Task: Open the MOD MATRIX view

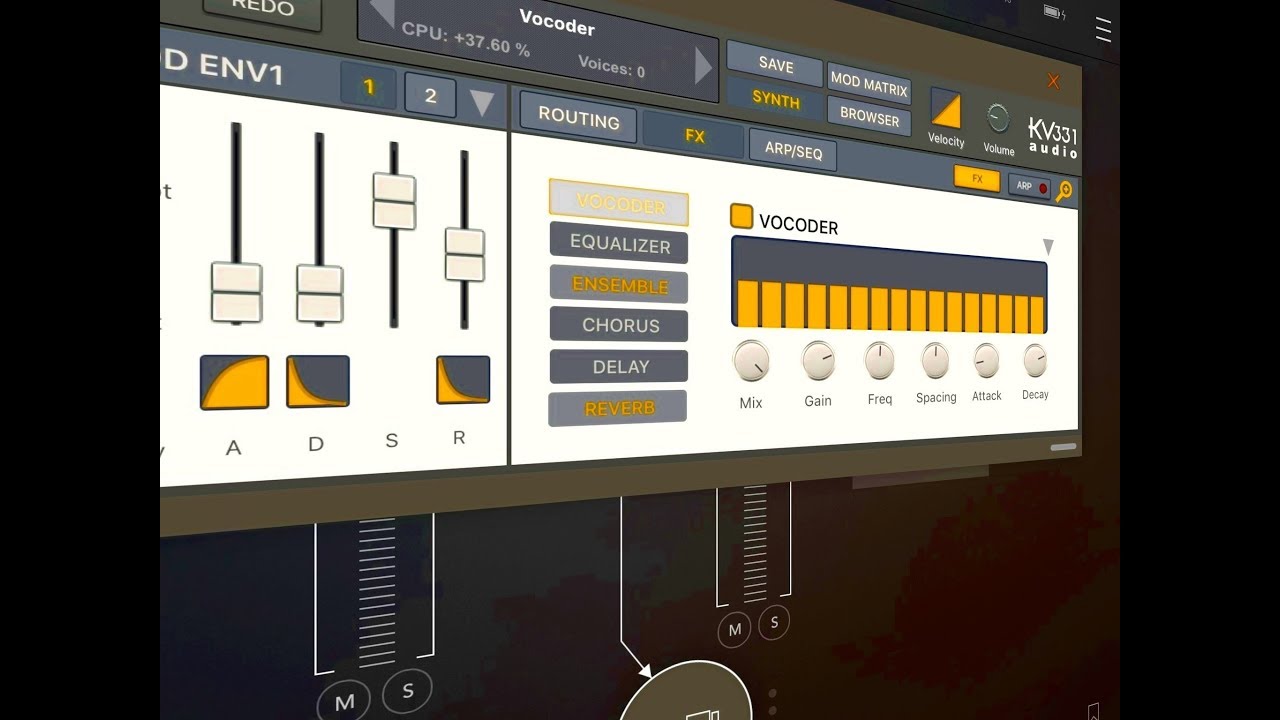Action: (869, 86)
